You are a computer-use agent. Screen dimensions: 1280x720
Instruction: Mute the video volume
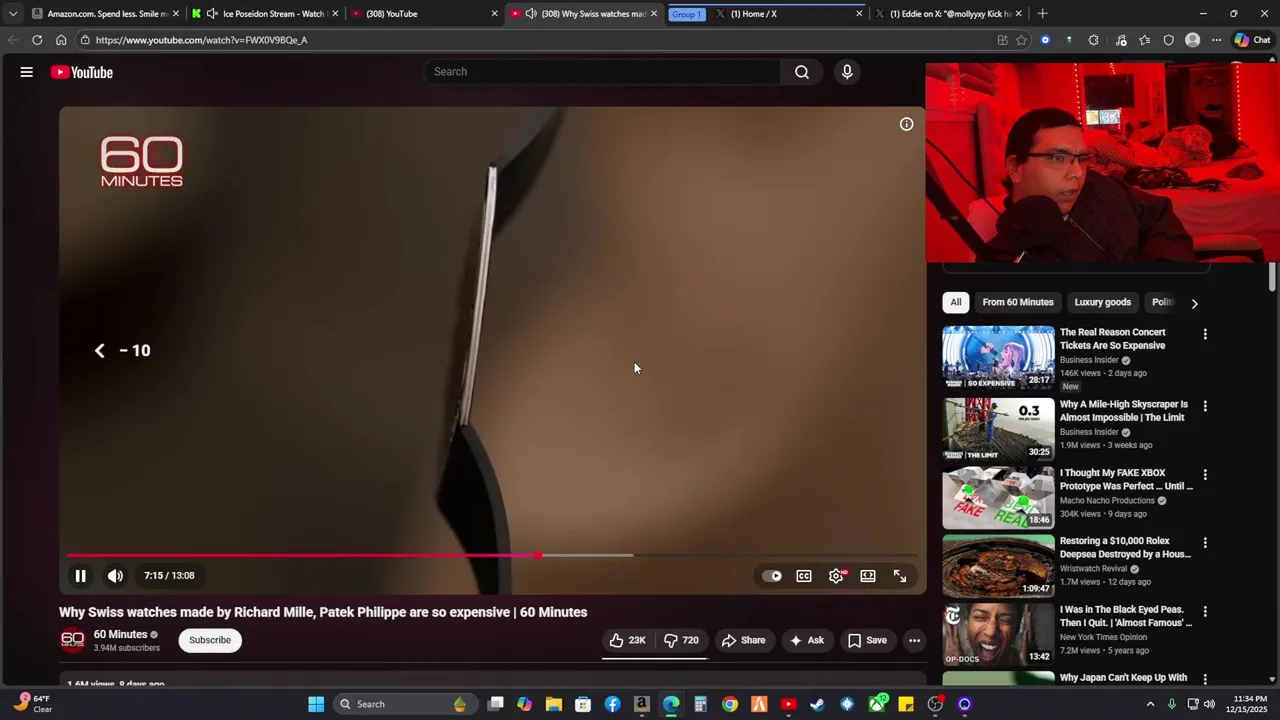(115, 576)
